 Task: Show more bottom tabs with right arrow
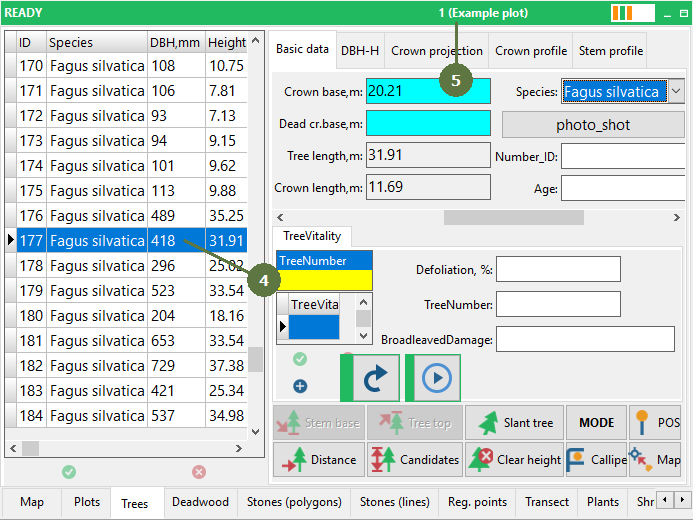[x=682, y=500]
